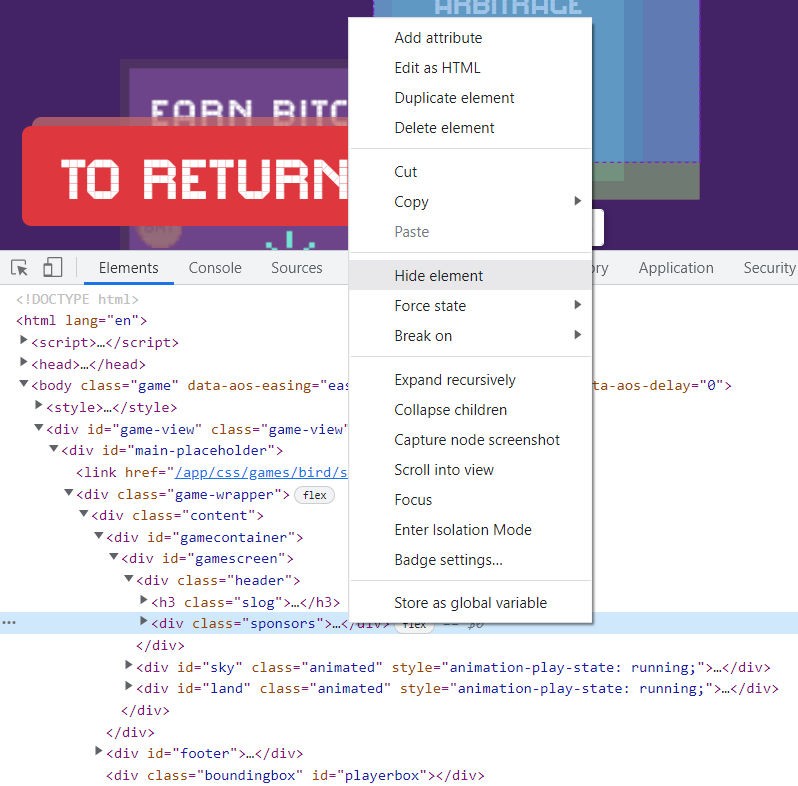Collapse the gamescreen div arrow

pyautogui.click(x=114, y=556)
